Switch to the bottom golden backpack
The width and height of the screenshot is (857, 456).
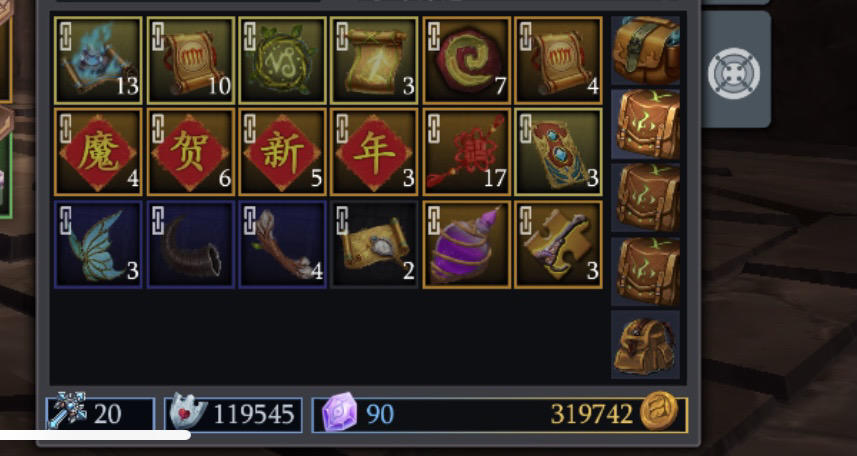(645, 344)
